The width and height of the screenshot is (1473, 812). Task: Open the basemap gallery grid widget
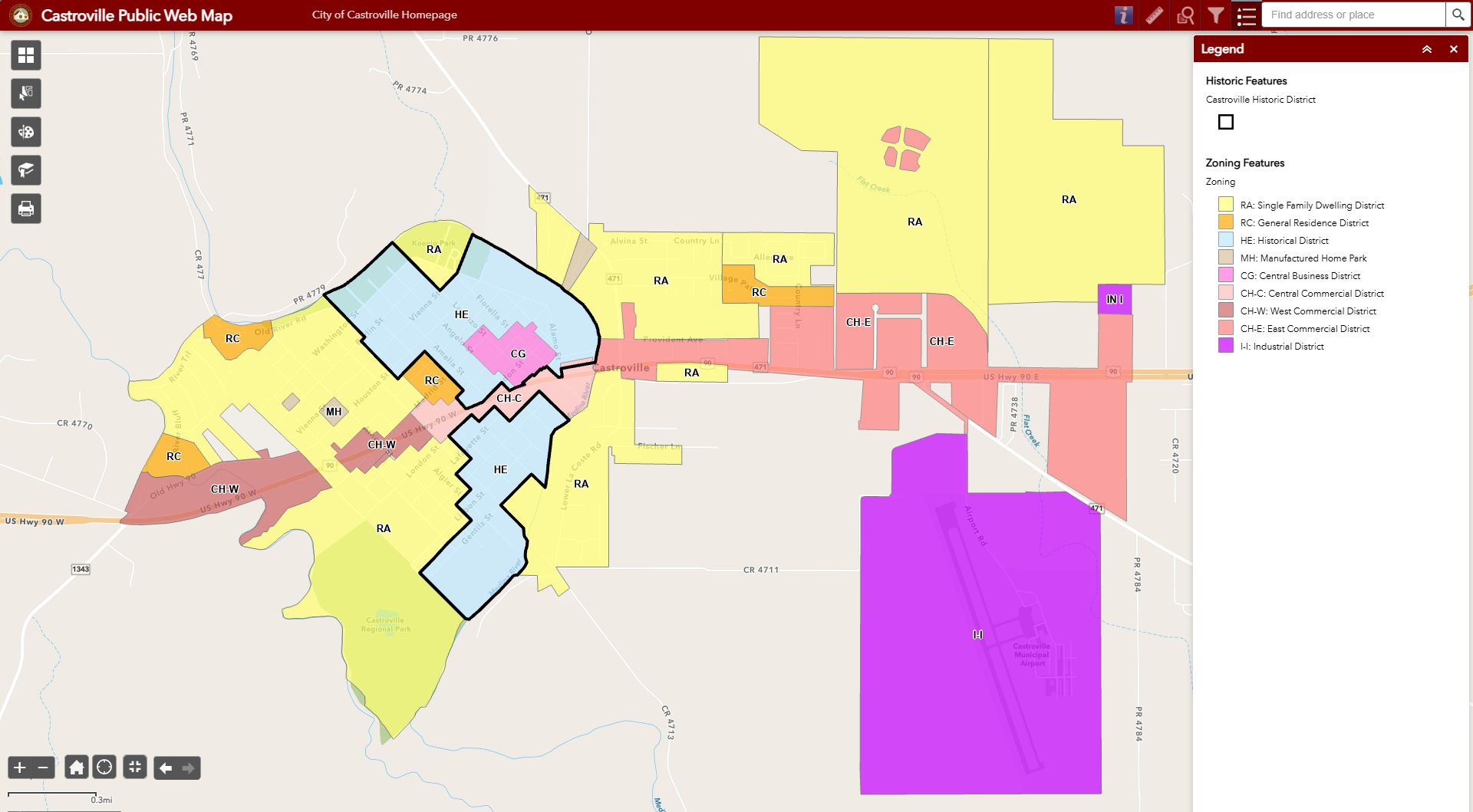(x=26, y=55)
